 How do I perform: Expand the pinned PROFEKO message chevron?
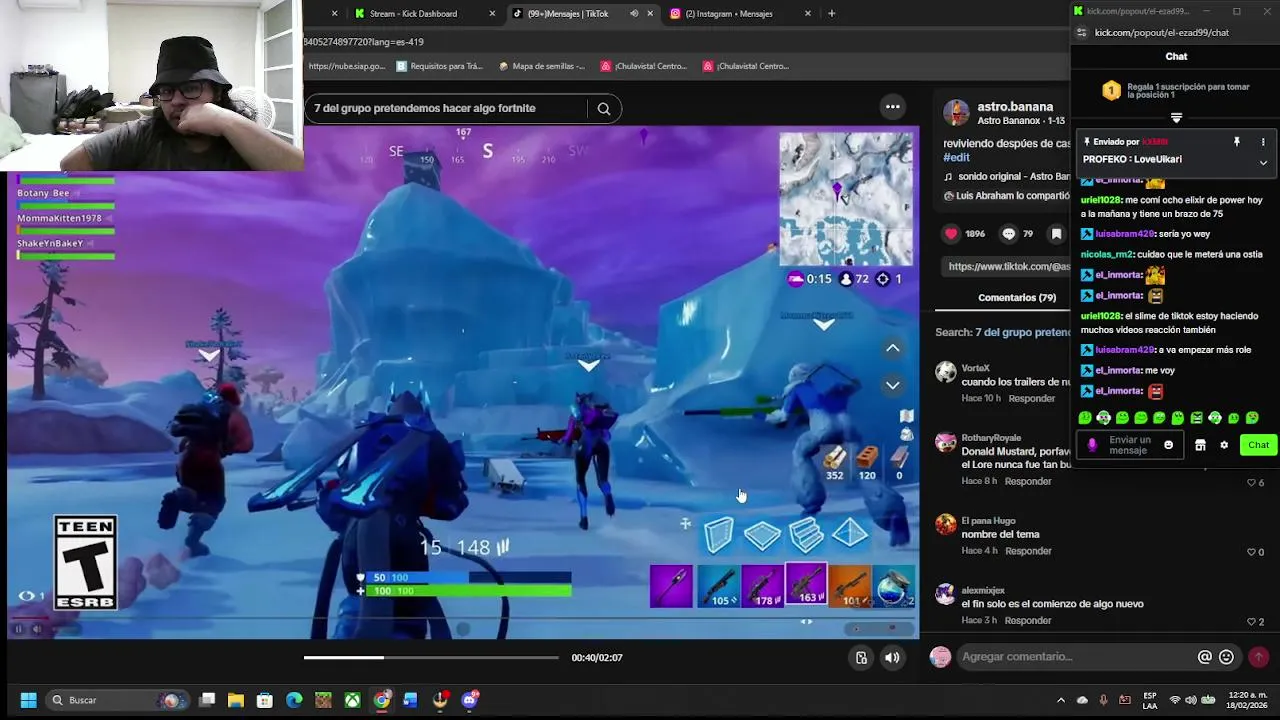click(x=1263, y=162)
